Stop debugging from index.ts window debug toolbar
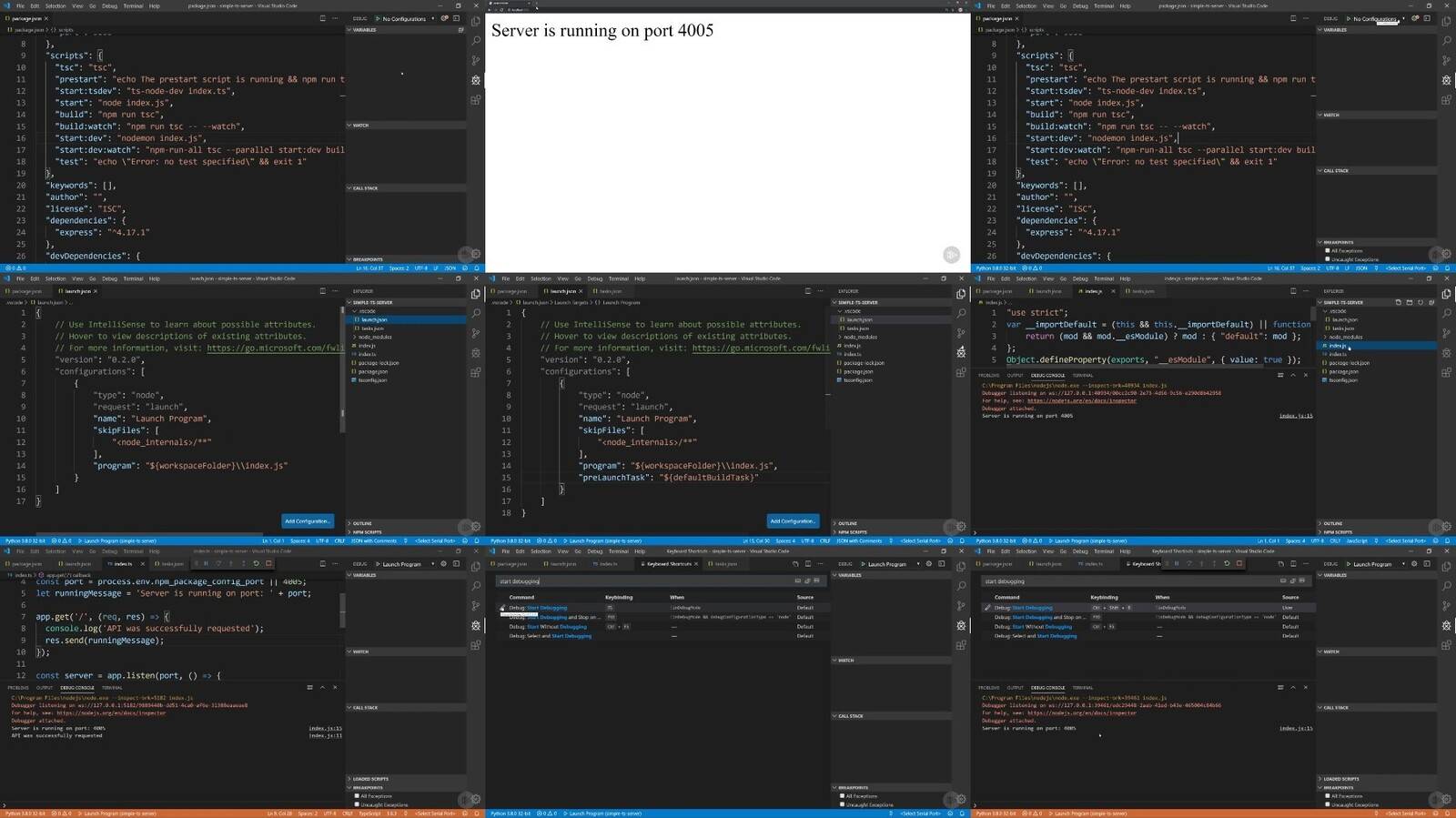Screen dimensions: 1456x818 tap(268, 563)
